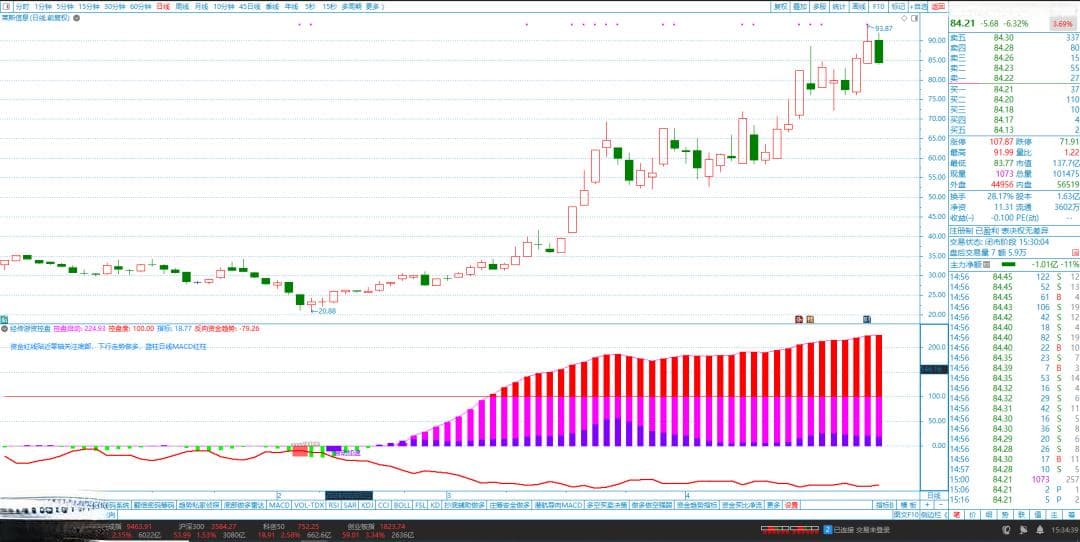Click the shield icon in the system tray
Image resolution: width=1080 pixels, height=542 pixels.
[1008, 530]
